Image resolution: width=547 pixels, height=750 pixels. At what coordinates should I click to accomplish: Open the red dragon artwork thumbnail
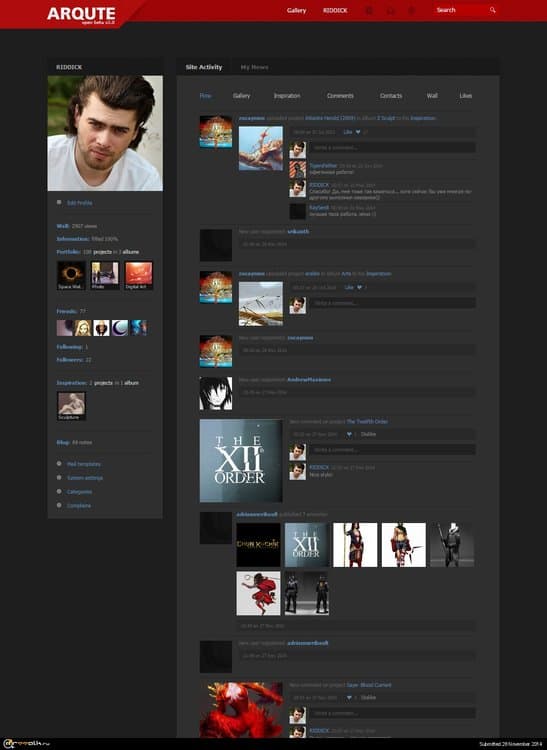241,710
